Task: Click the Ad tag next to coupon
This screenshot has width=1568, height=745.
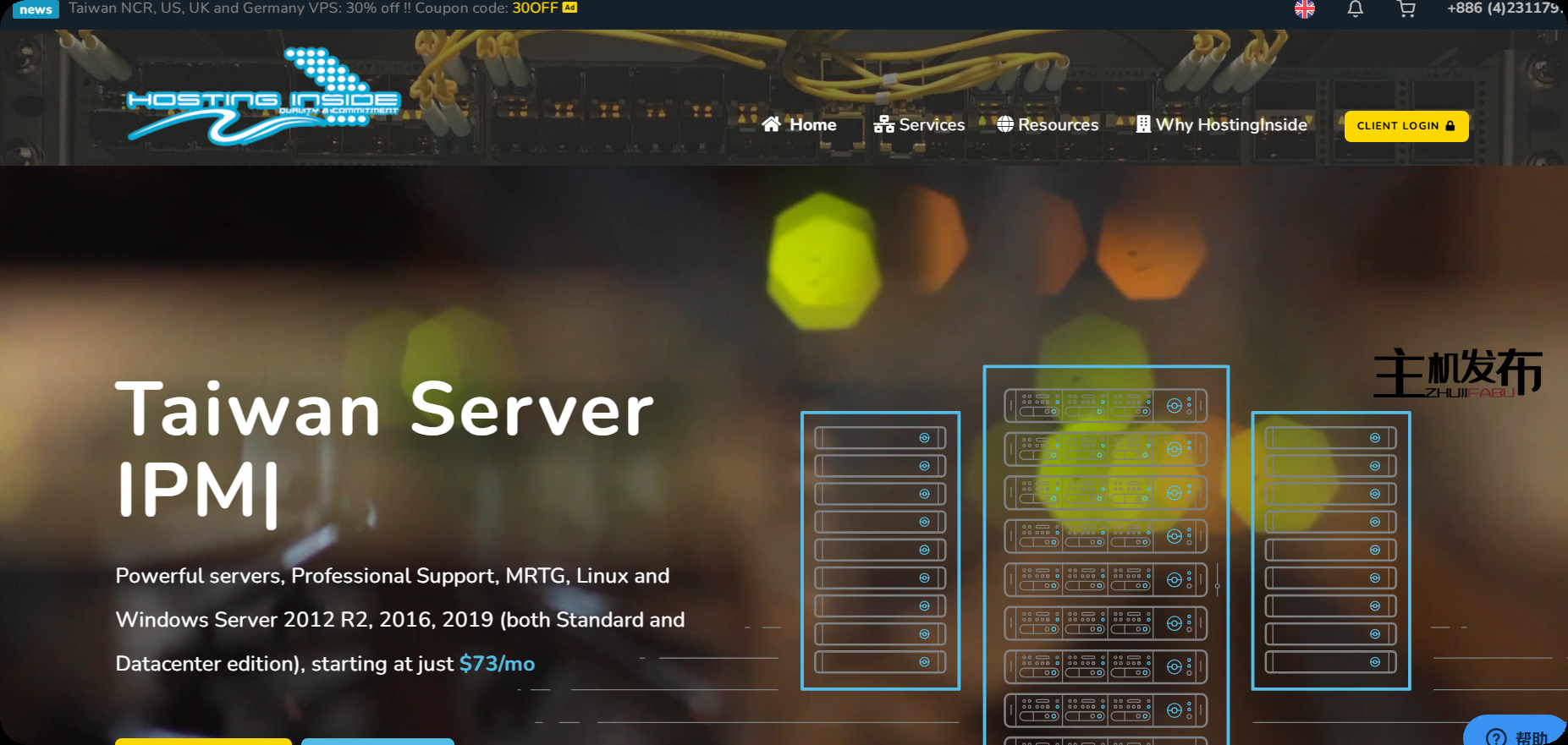Action: [x=569, y=8]
